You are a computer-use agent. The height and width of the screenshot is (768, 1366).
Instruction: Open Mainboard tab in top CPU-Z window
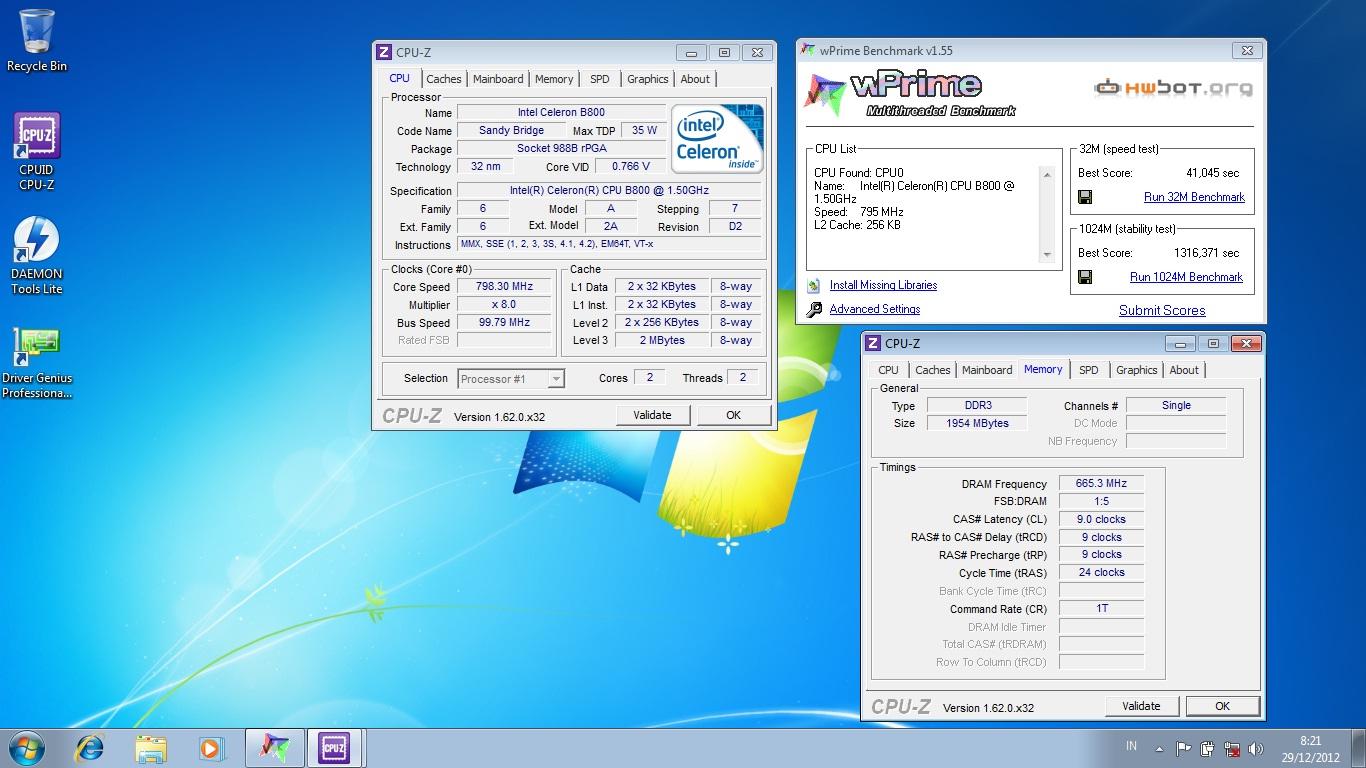tap(498, 79)
